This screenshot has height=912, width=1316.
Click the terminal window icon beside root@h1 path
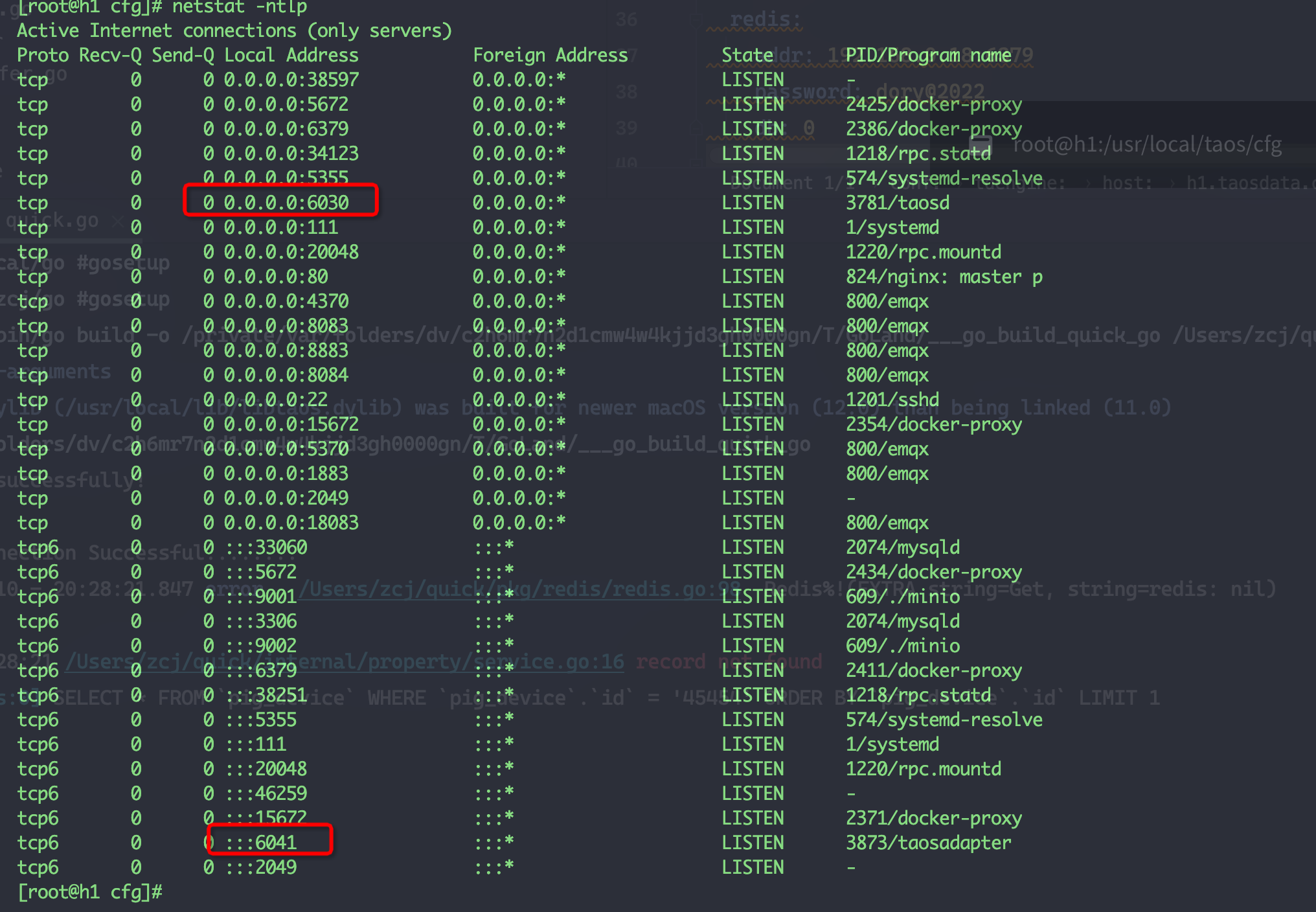pos(980,144)
